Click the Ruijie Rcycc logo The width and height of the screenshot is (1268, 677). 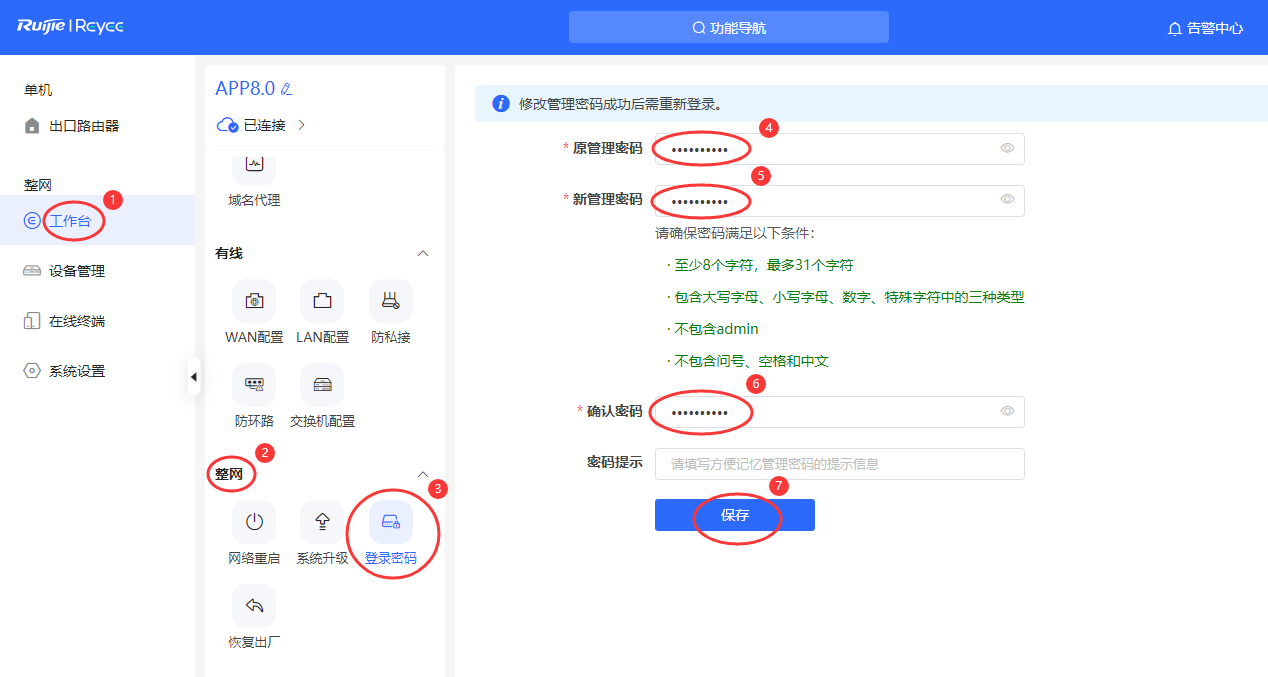[x=70, y=27]
